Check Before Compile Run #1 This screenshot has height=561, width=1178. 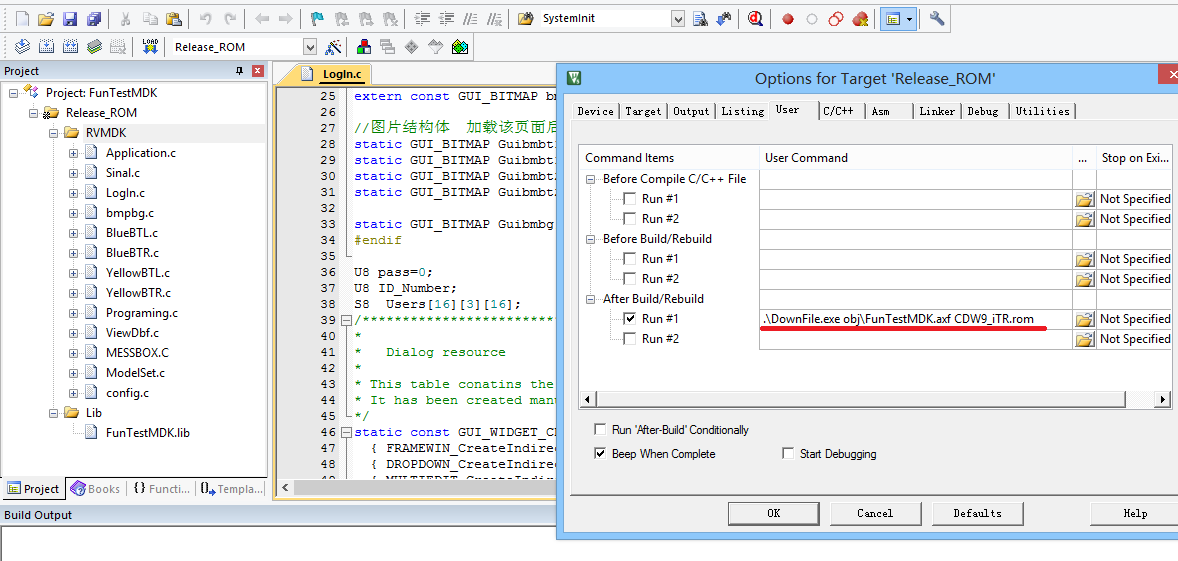coord(629,198)
